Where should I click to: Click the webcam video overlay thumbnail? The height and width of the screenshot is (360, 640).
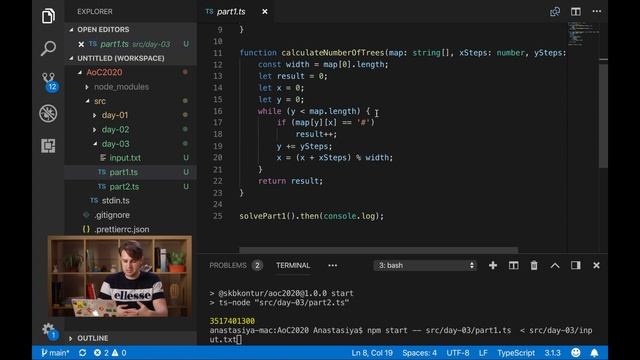click(120, 276)
